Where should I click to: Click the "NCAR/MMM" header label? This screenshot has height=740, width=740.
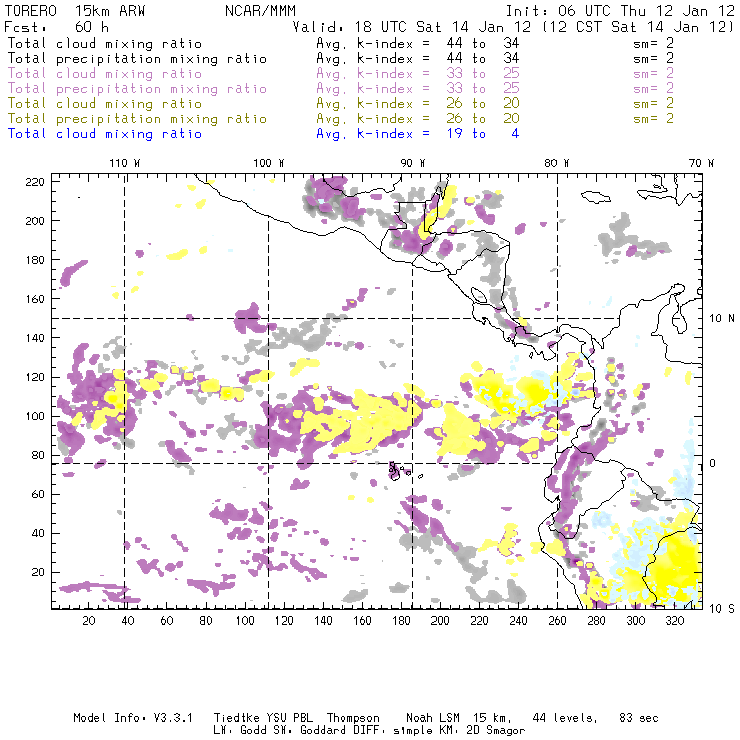point(261,11)
